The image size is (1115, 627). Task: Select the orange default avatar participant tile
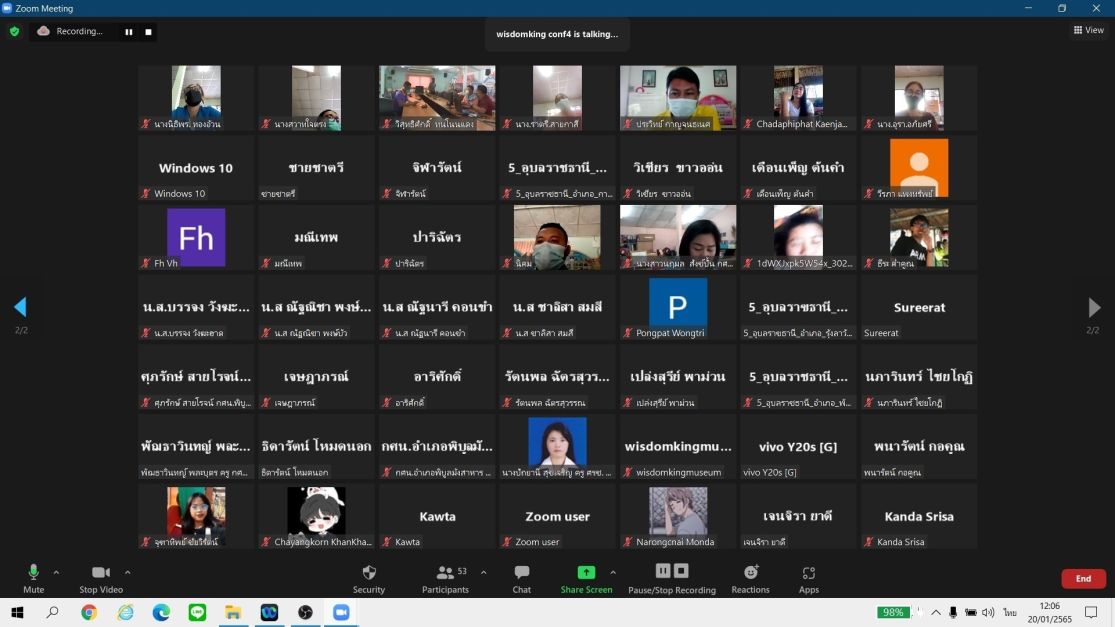click(919, 168)
